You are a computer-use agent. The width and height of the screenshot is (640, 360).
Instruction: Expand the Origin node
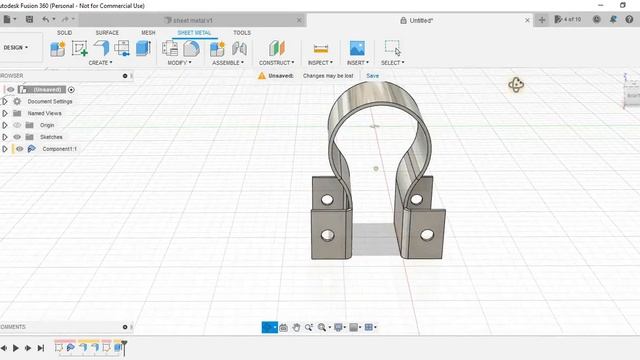coord(5,125)
